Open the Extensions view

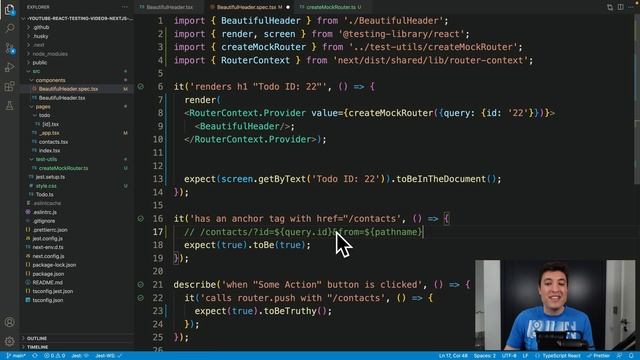[x=9, y=86]
